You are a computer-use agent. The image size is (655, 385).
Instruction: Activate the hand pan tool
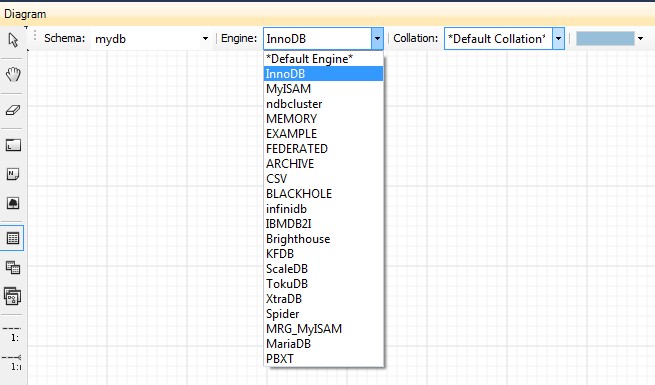click(x=13, y=75)
